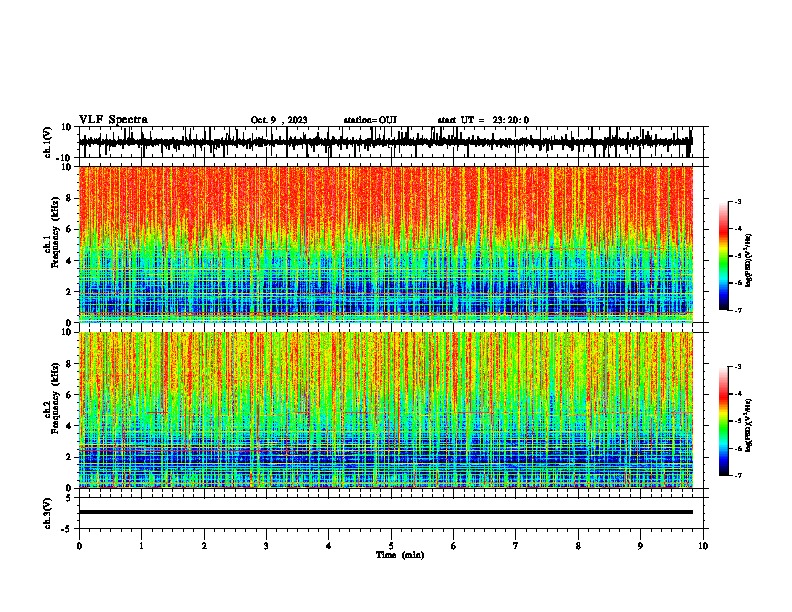The width and height of the screenshot is (792, 612).
Task: Click the ch.2 "Frequency (kHz)" axis label
Action: tap(56, 398)
